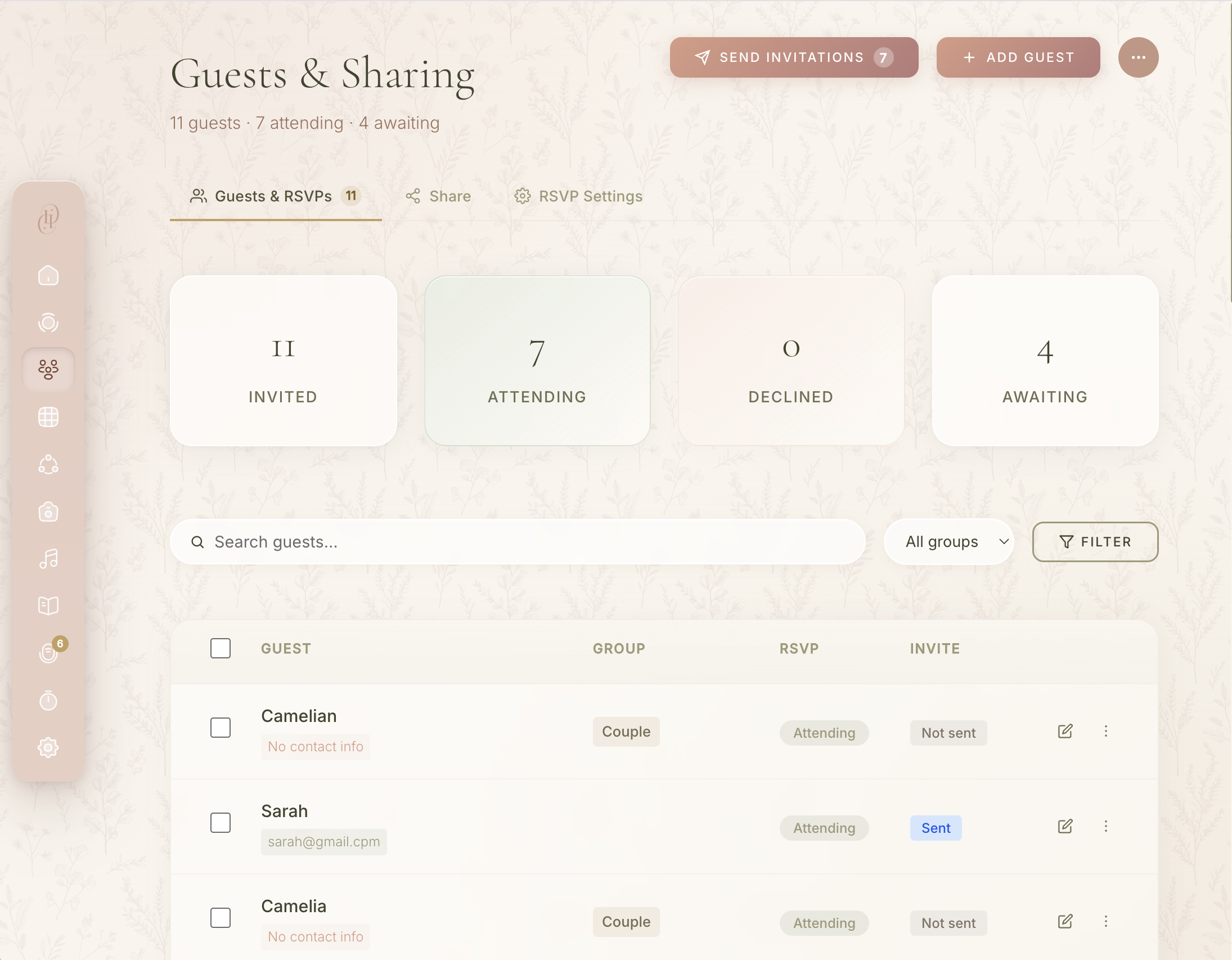Image resolution: width=1232 pixels, height=960 pixels.
Task: Click the sarah@gmail.cpm email tag
Action: [x=324, y=842]
